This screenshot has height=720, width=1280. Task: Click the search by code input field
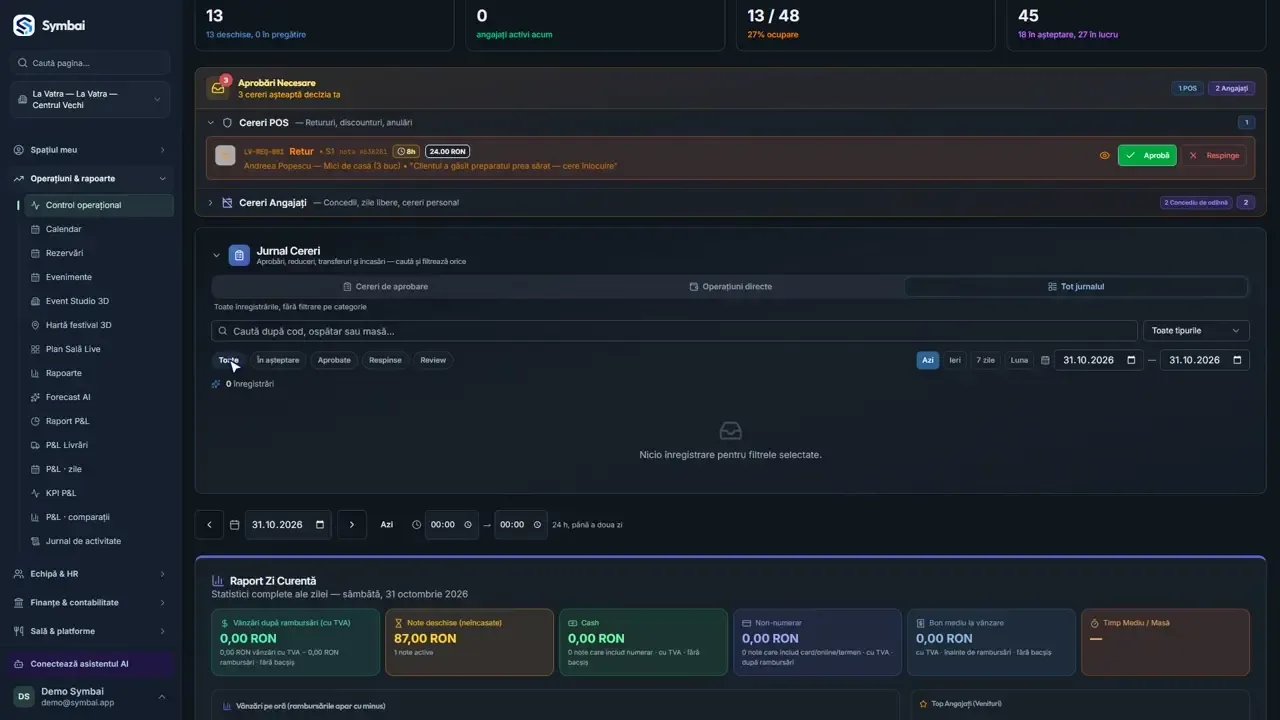[x=674, y=331]
